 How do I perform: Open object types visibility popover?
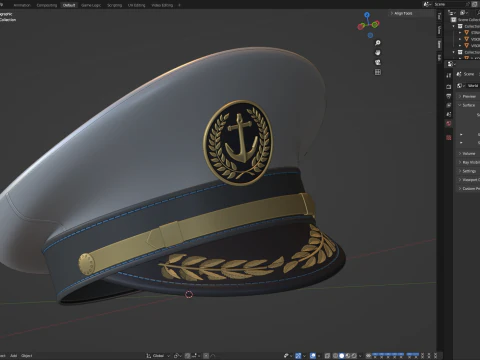click(287, 355)
